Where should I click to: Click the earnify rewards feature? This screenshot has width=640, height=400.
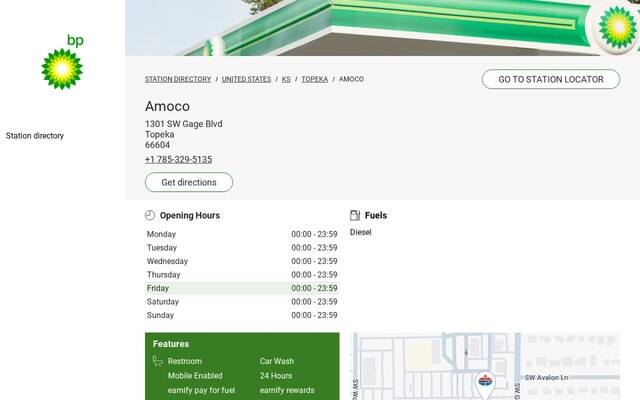pyautogui.click(x=287, y=390)
